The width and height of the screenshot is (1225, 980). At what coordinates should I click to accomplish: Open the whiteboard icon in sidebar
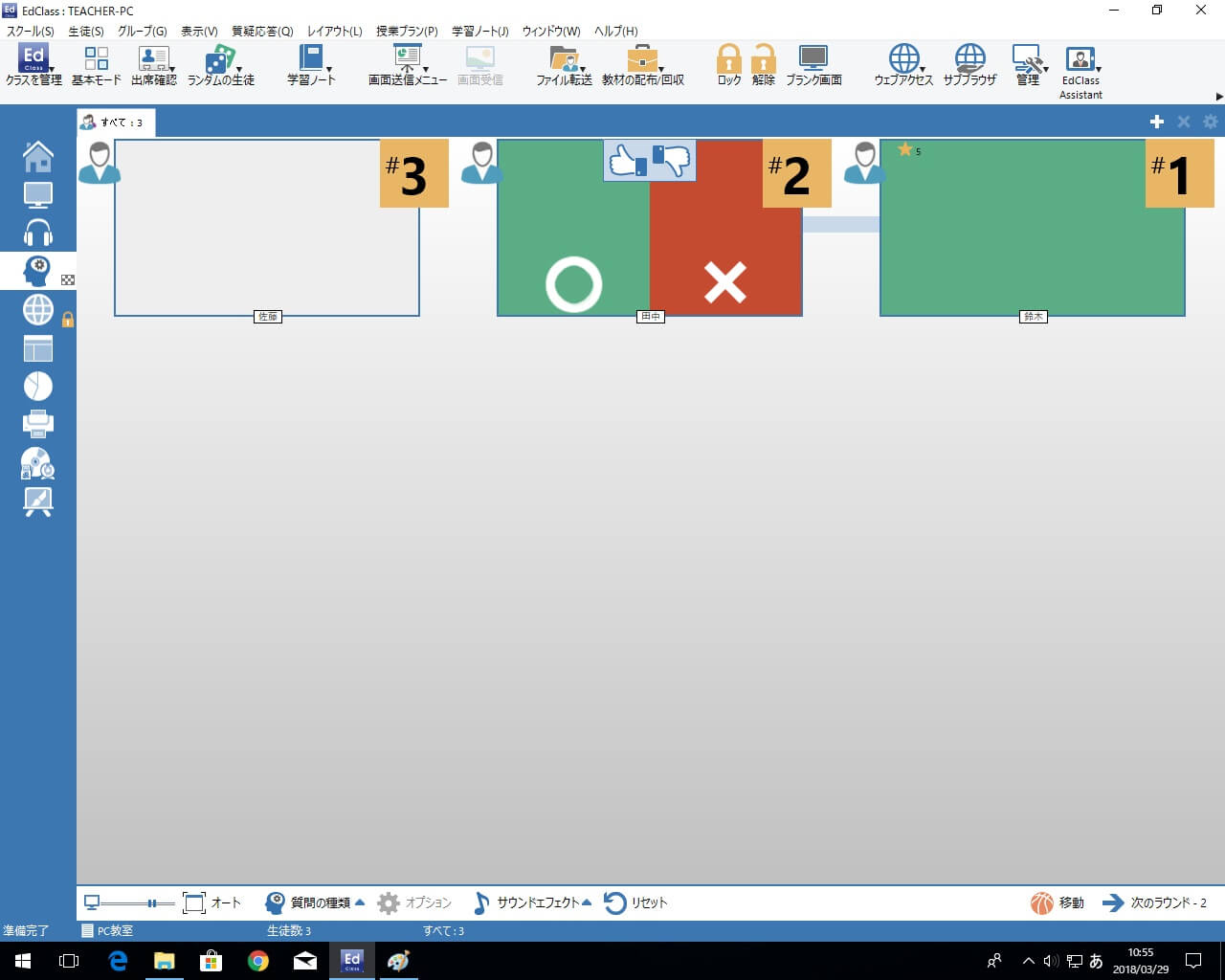pyautogui.click(x=38, y=501)
